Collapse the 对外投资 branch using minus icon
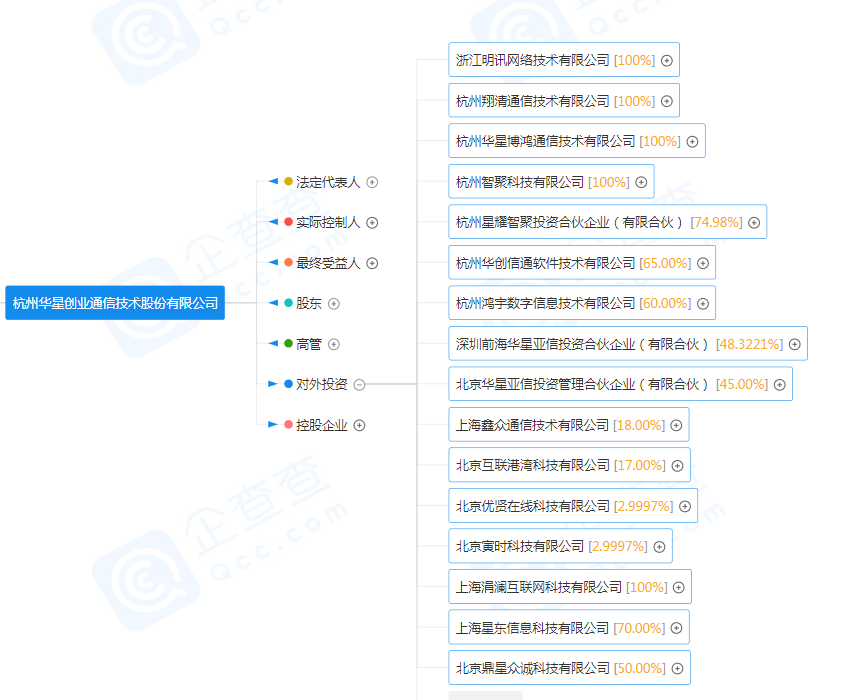 coord(359,384)
